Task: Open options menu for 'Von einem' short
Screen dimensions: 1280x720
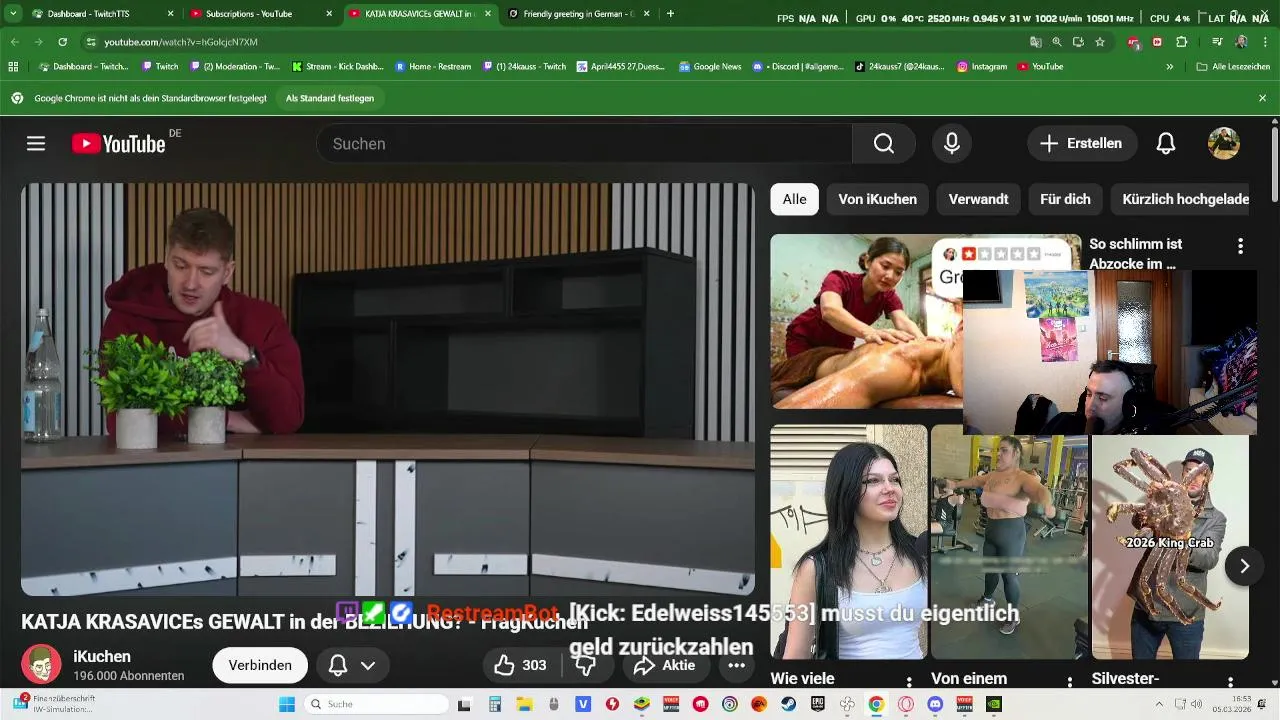Action: (1070, 683)
